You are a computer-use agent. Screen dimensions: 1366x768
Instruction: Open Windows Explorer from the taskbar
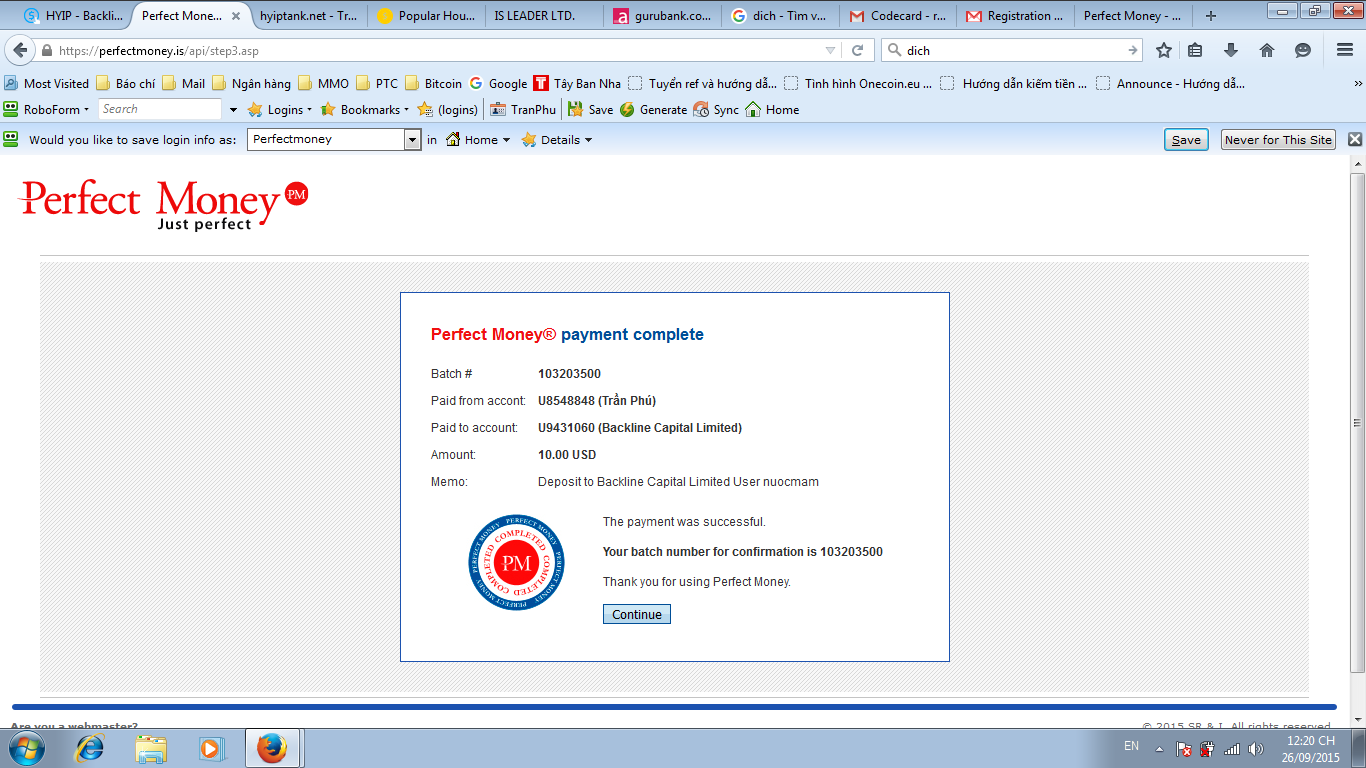(151, 748)
